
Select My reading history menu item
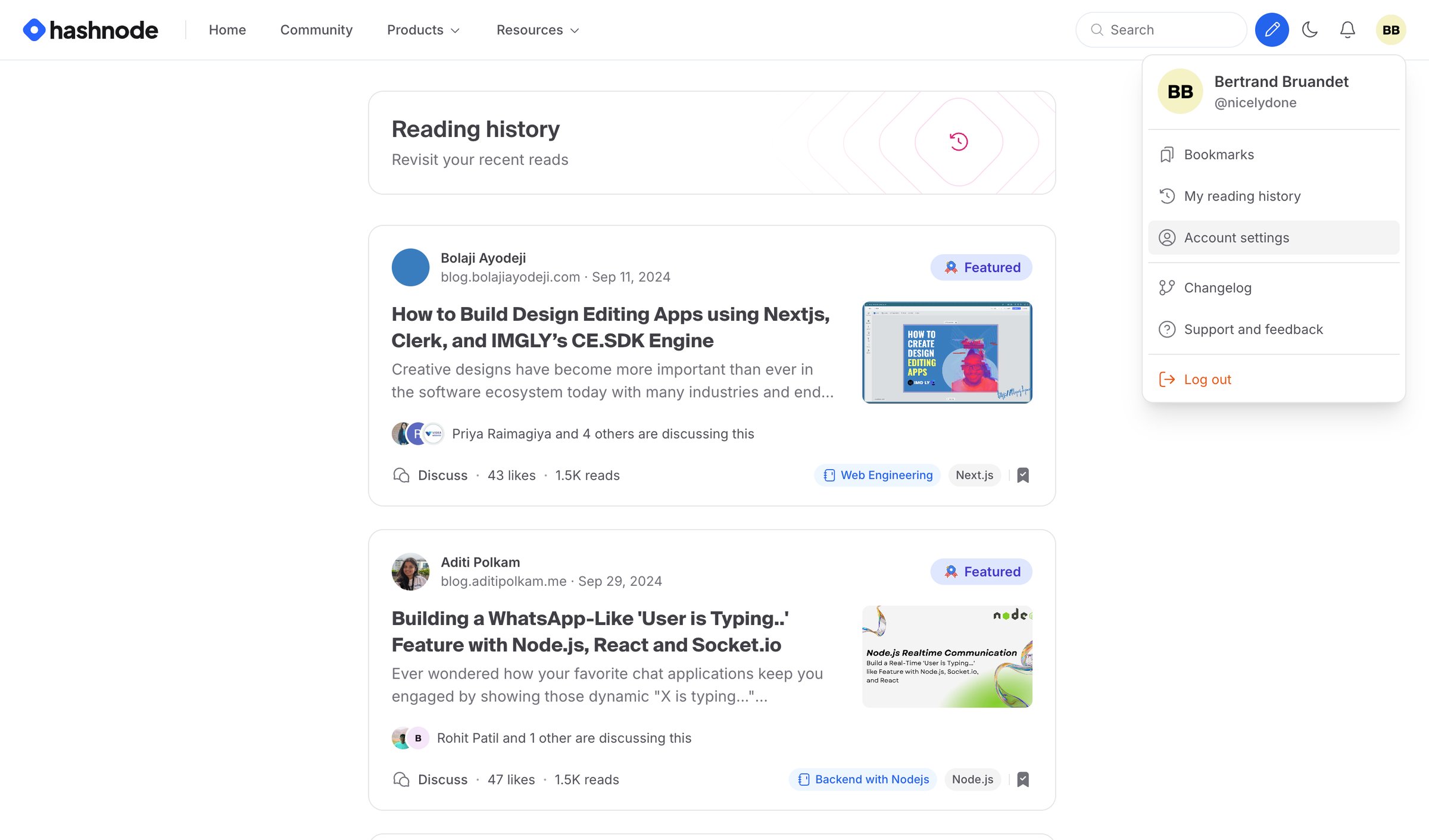coord(1274,196)
